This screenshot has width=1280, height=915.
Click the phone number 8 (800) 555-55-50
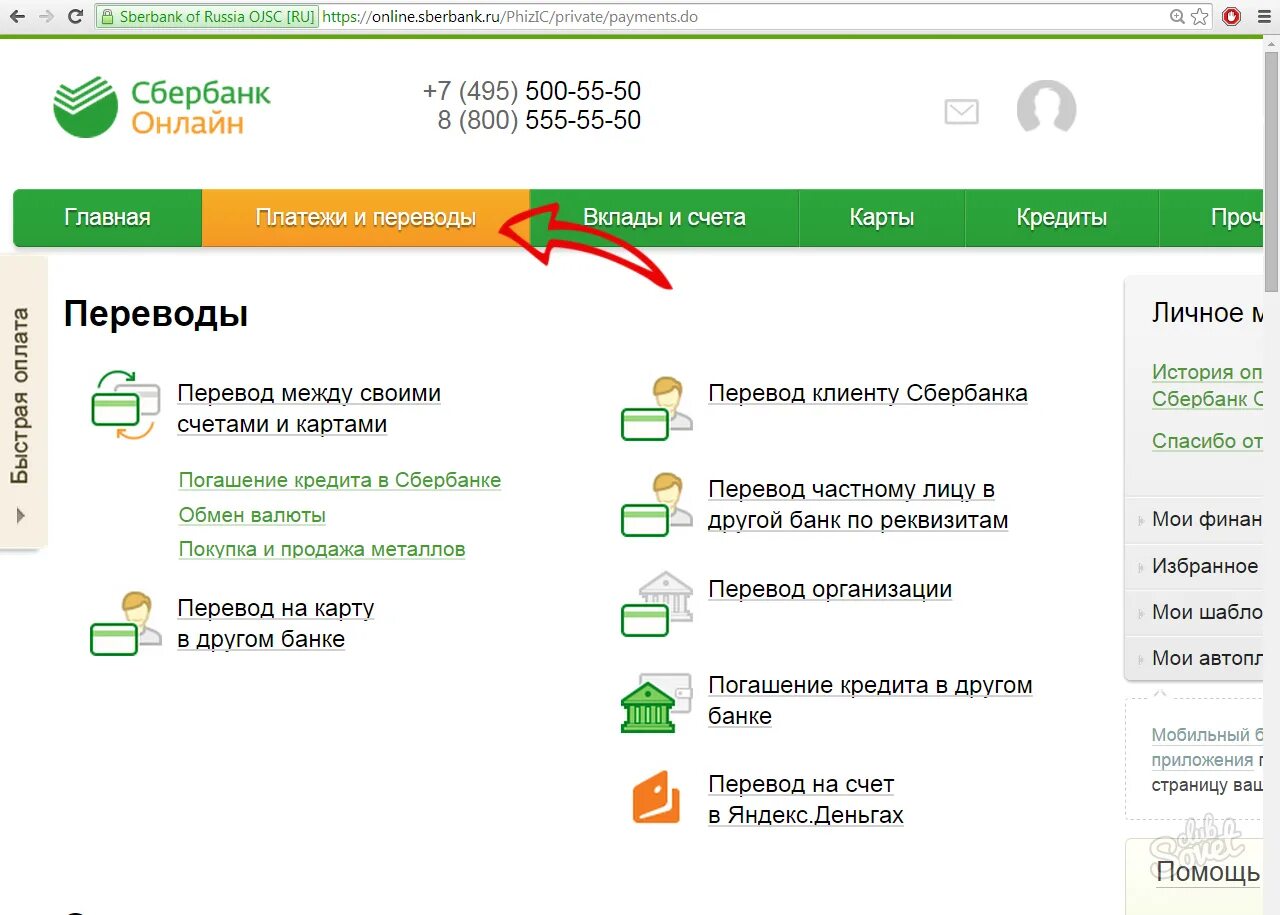click(x=539, y=120)
